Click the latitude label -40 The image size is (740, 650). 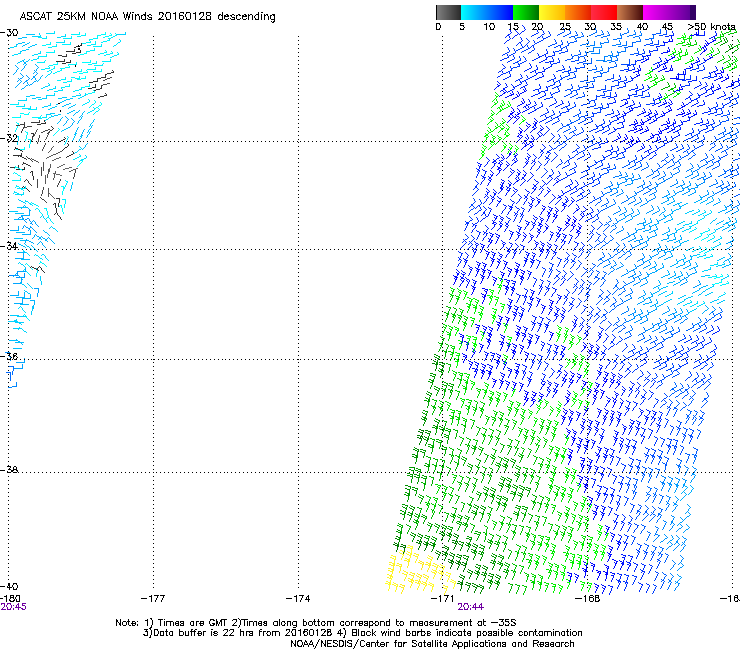pos(9,586)
